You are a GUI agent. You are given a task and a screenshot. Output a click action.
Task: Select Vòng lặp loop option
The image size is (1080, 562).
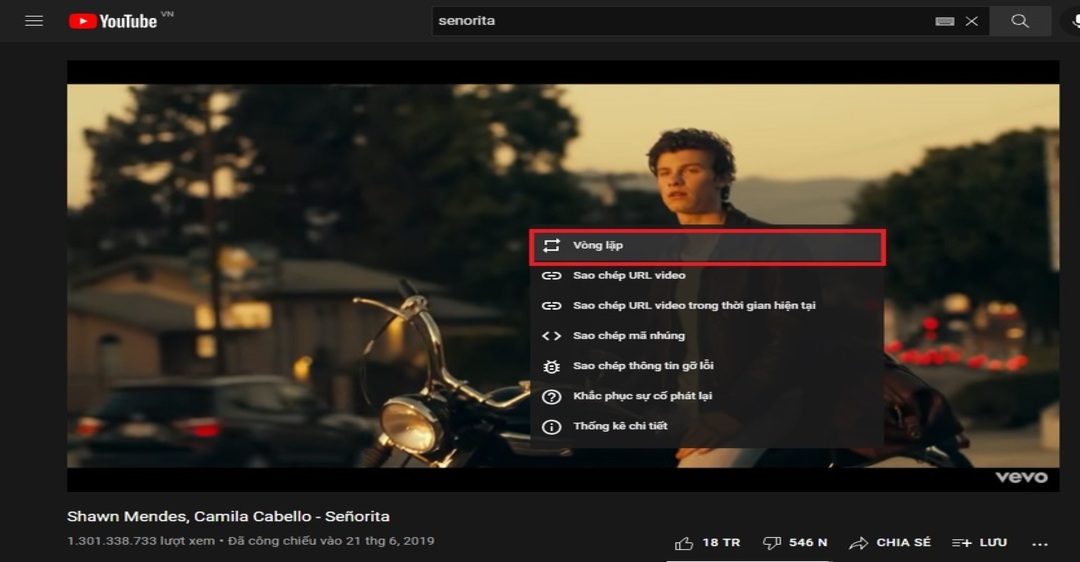tap(707, 246)
